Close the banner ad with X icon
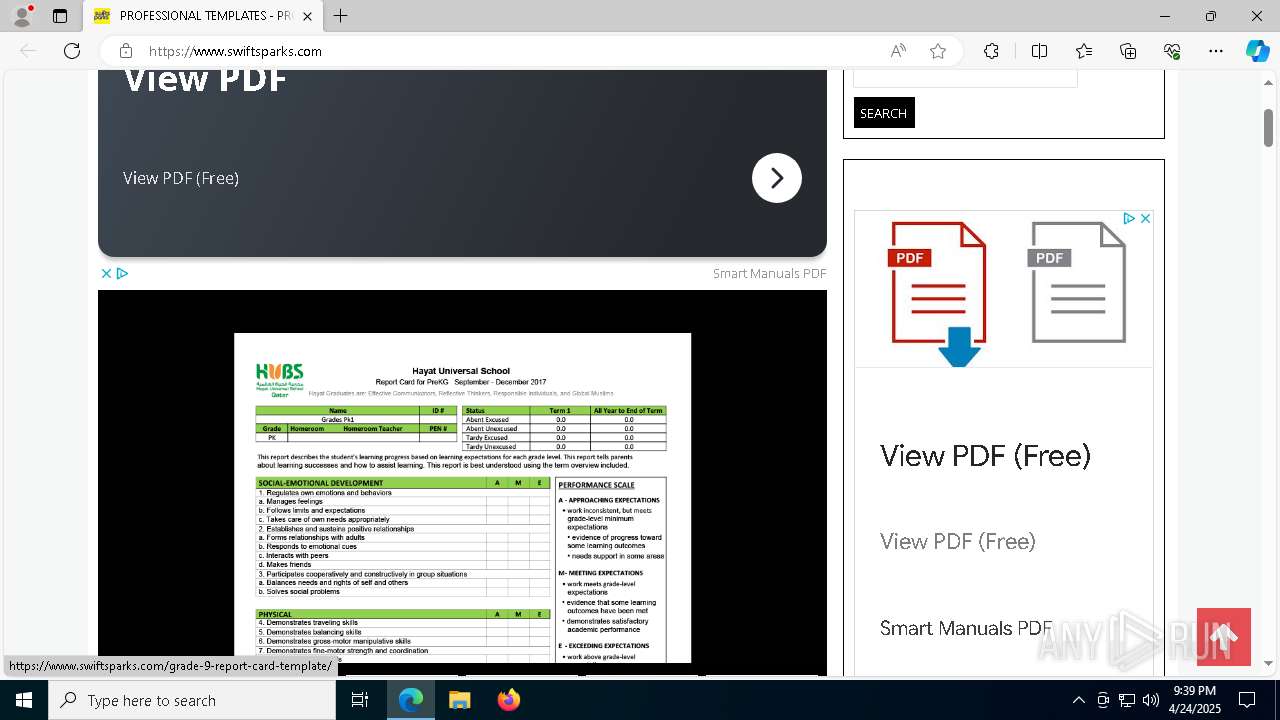The width and height of the screenshot is (1280, 720). [x=106, y=273]
